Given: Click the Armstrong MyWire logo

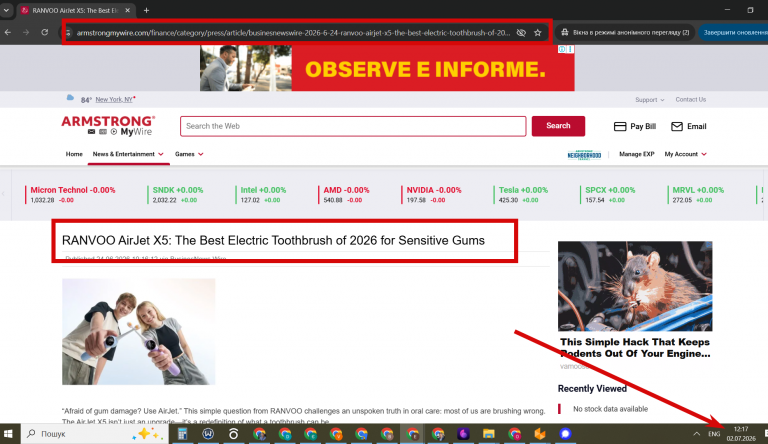Looking at the screenshot, I should tap(108, 125).
